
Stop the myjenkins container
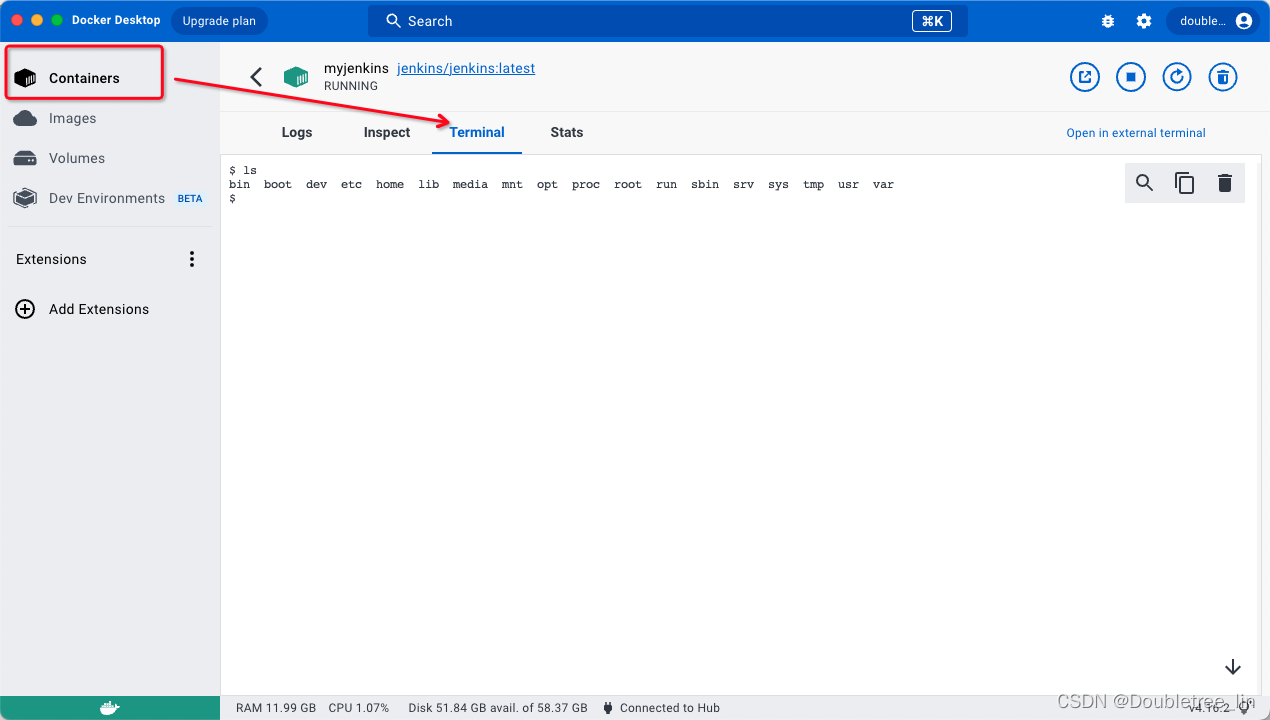(x=1131, y=77)
